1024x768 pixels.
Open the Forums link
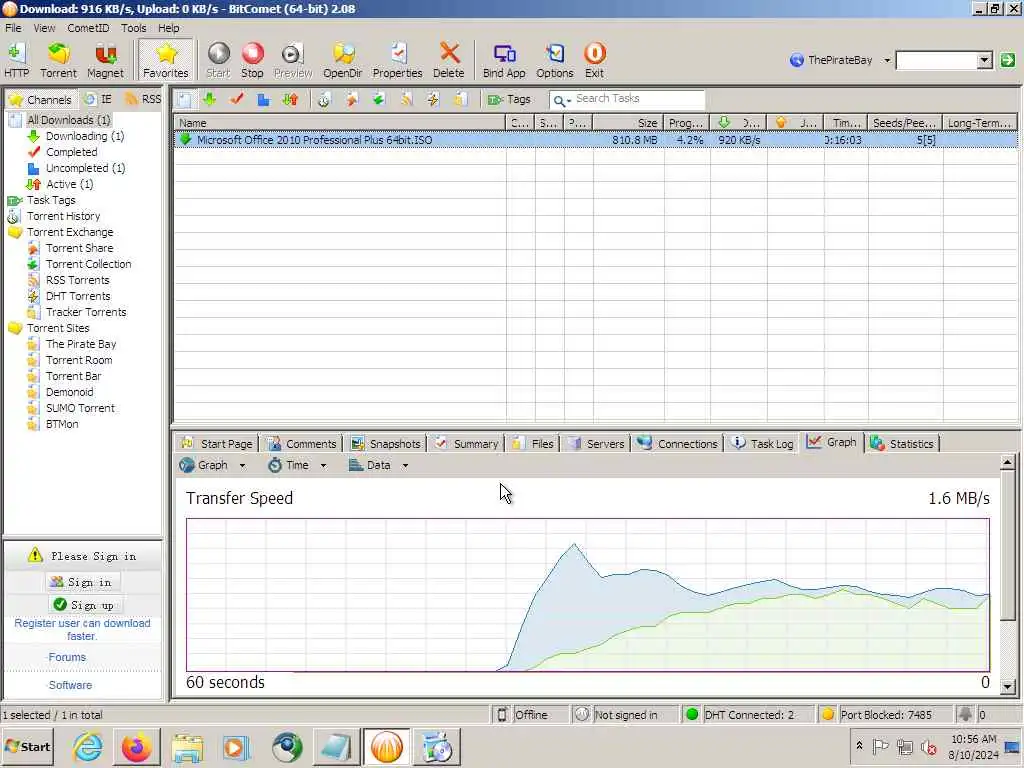click(67, 657)
